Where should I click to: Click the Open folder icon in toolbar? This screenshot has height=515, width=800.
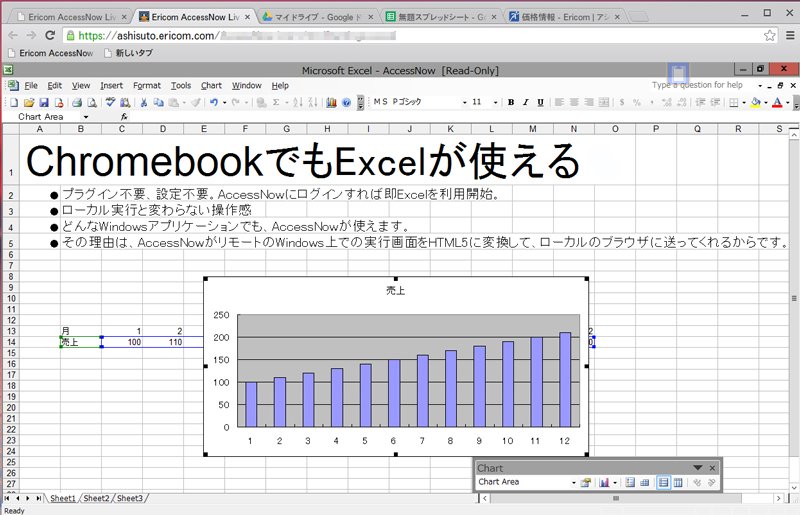click(x=29, y=103)
